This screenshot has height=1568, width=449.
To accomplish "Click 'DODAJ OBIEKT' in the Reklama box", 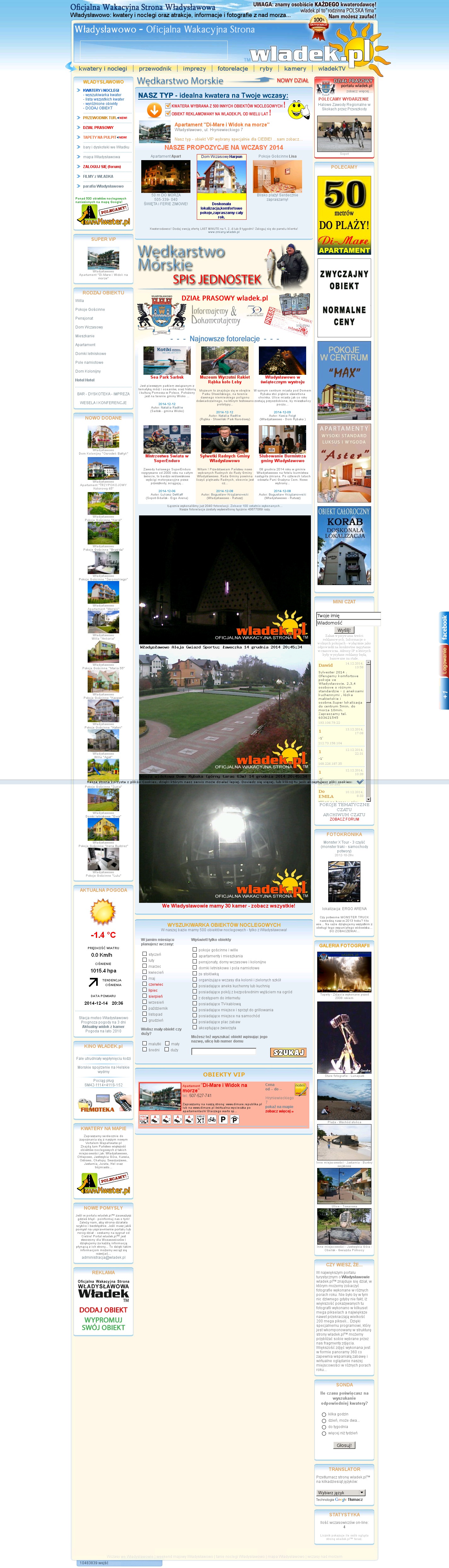I will point(103,1309).
